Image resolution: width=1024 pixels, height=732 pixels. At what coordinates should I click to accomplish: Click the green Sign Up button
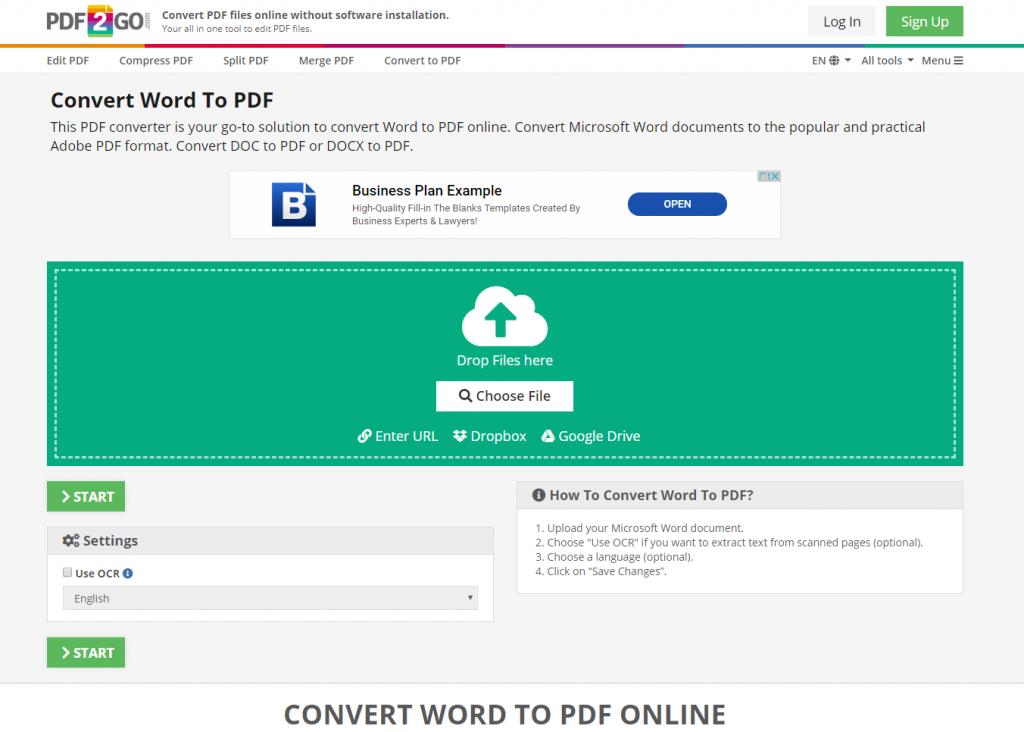pos(923,21)
